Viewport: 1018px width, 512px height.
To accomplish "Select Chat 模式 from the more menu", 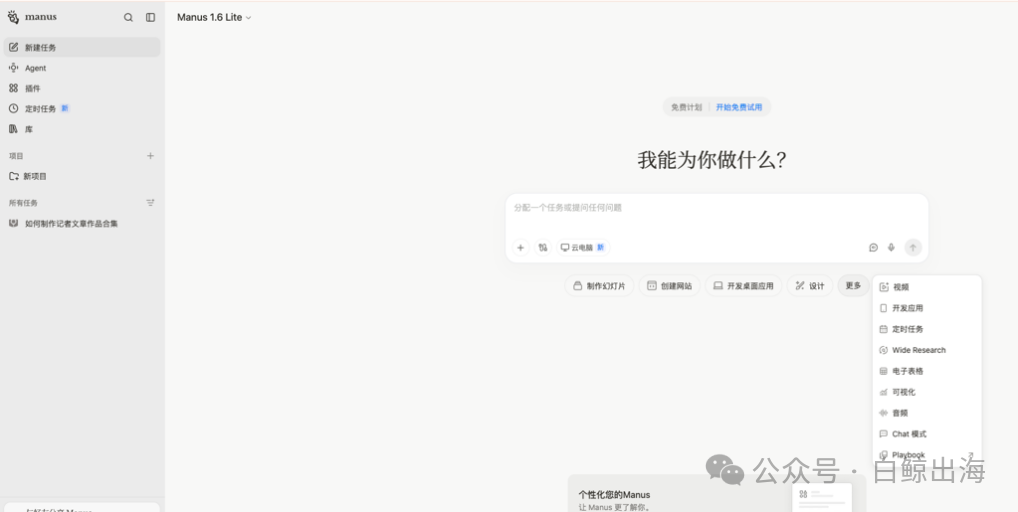I will click(926, 434).
